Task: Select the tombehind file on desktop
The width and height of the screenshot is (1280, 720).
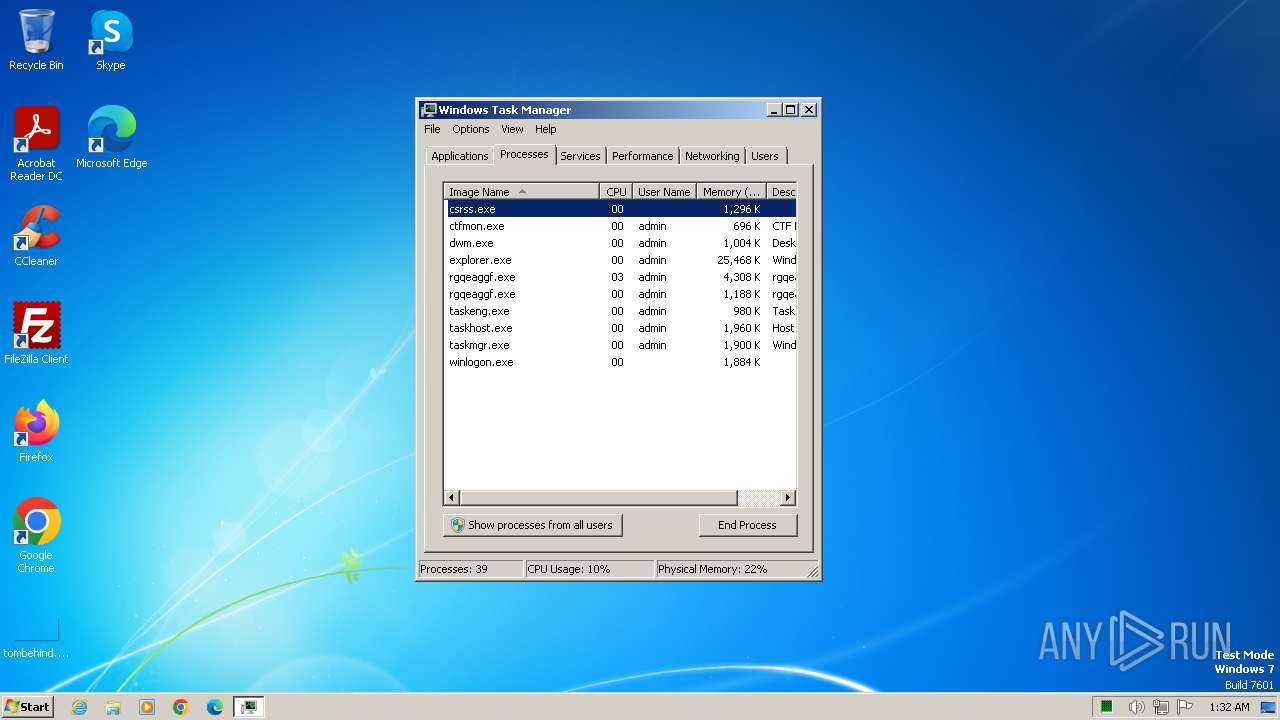Action: pos(36,639)
